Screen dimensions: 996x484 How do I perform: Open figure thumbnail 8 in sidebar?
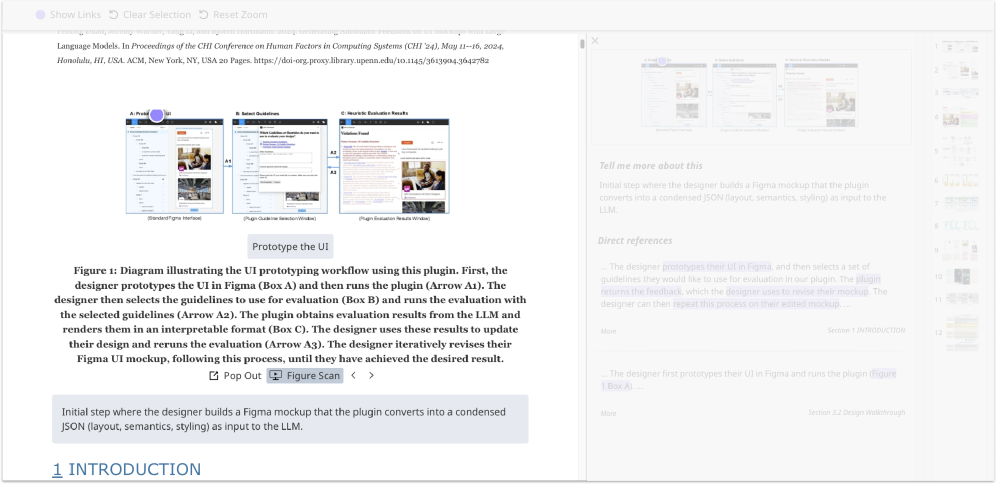960,225
